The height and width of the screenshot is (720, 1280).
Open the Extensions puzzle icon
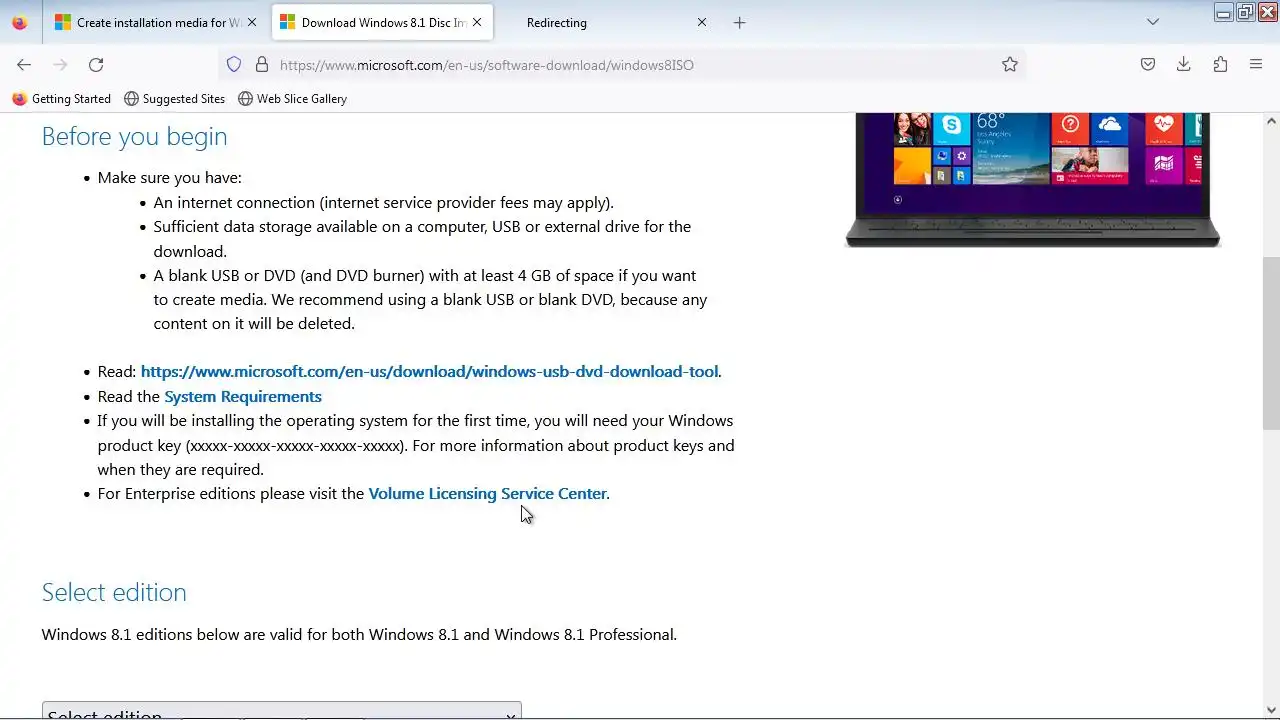click(1220, 64)
